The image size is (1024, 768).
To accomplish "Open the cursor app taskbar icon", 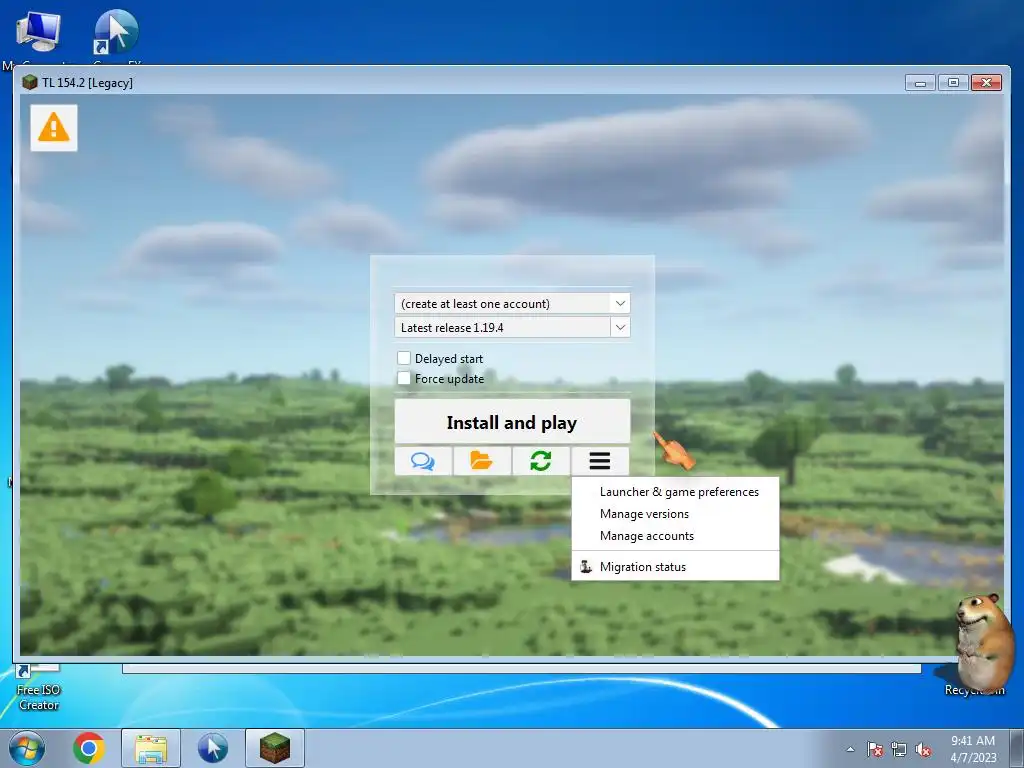I will [213, 748].
